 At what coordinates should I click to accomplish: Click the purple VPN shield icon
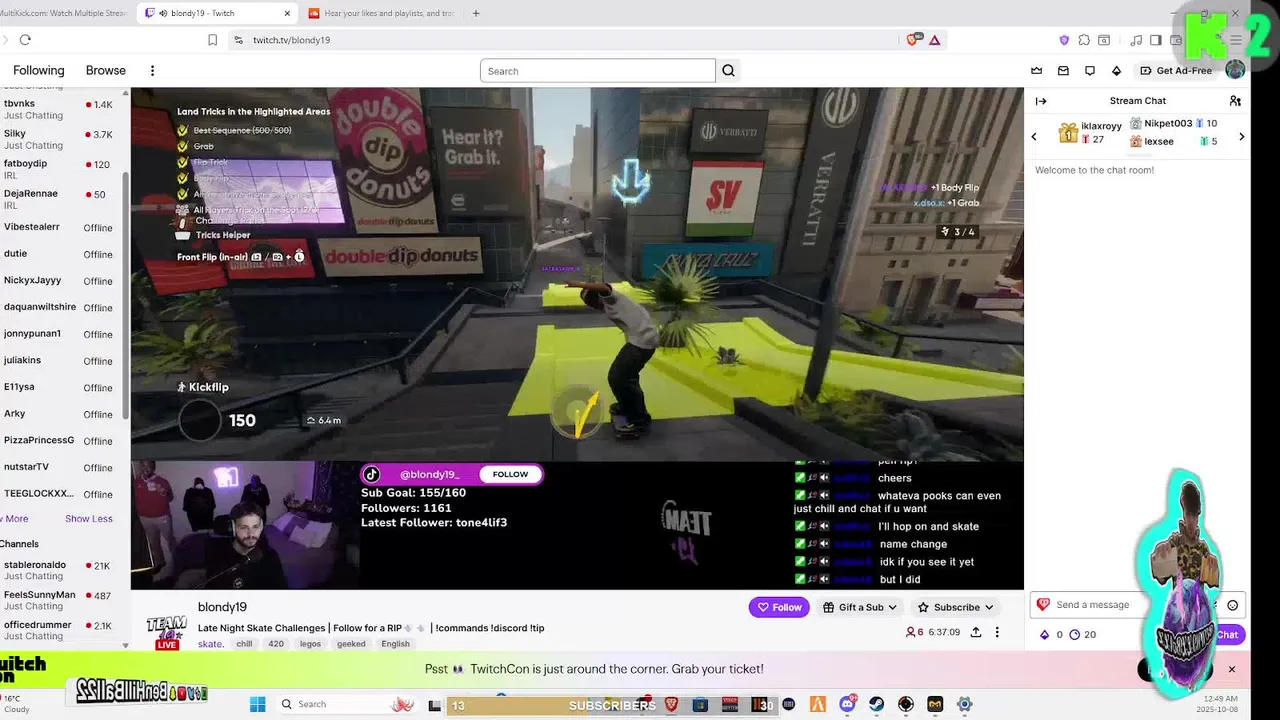(x=1064, y=40)
